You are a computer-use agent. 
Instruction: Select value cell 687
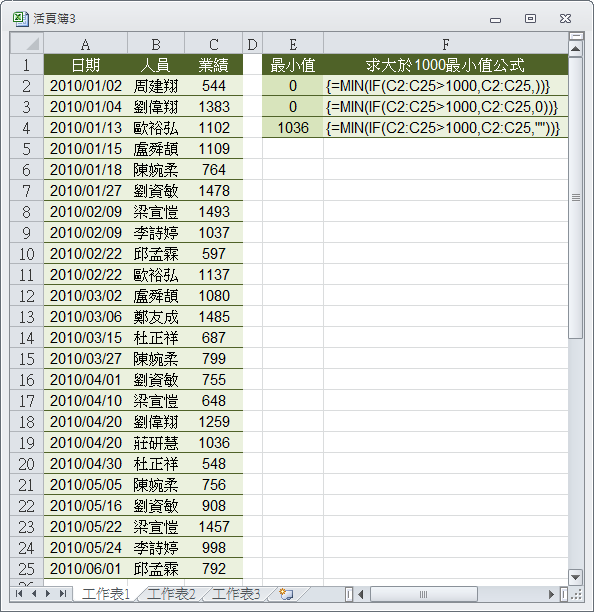coord(213,338)
